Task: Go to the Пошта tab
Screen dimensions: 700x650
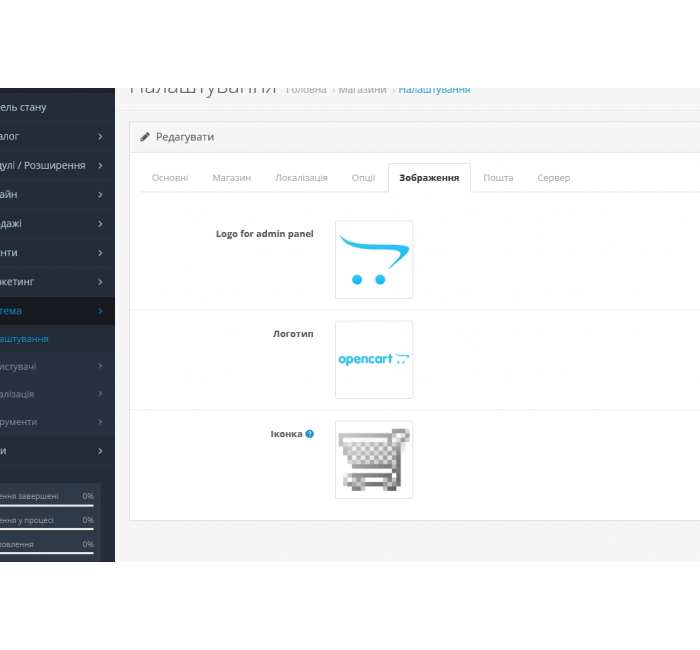Action: pos(498,178)
